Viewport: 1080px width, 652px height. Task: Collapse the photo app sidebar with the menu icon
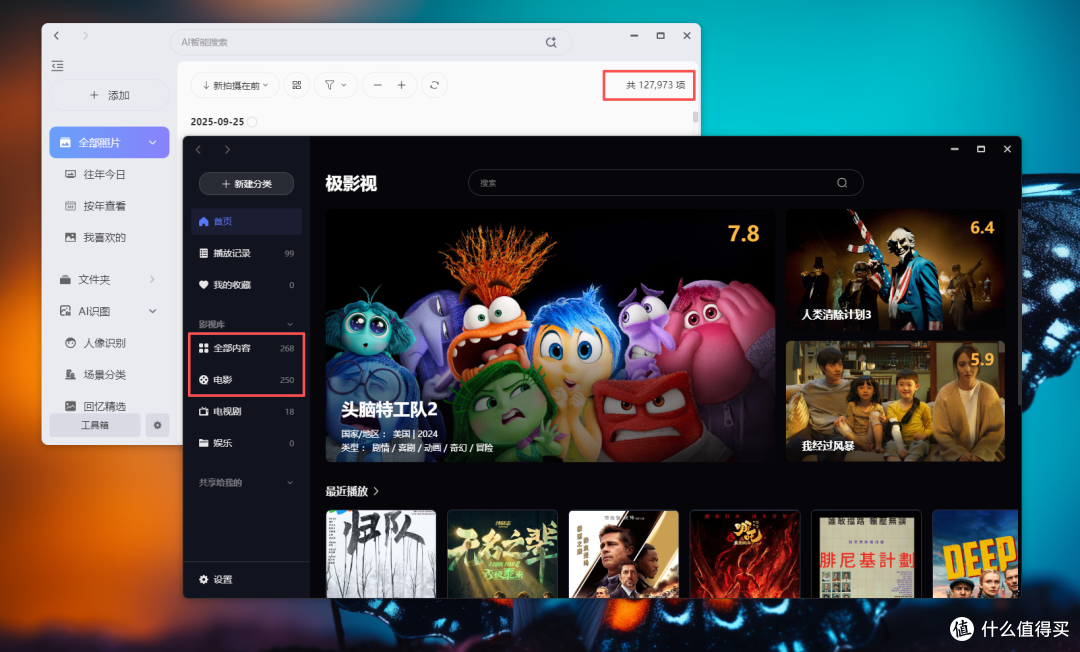click(57, 66)
